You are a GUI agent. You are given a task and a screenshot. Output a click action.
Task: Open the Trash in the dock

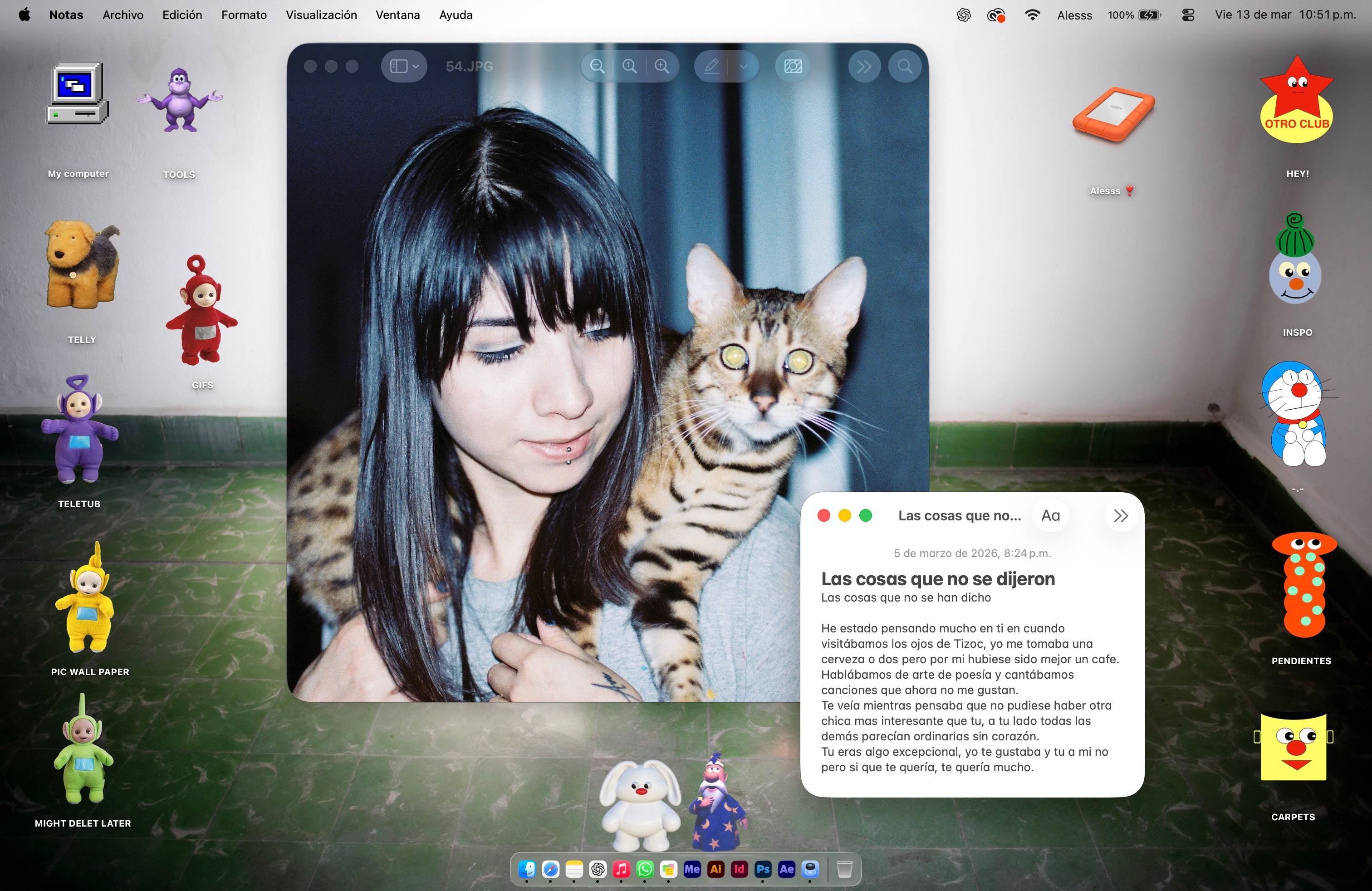point(844,869)
